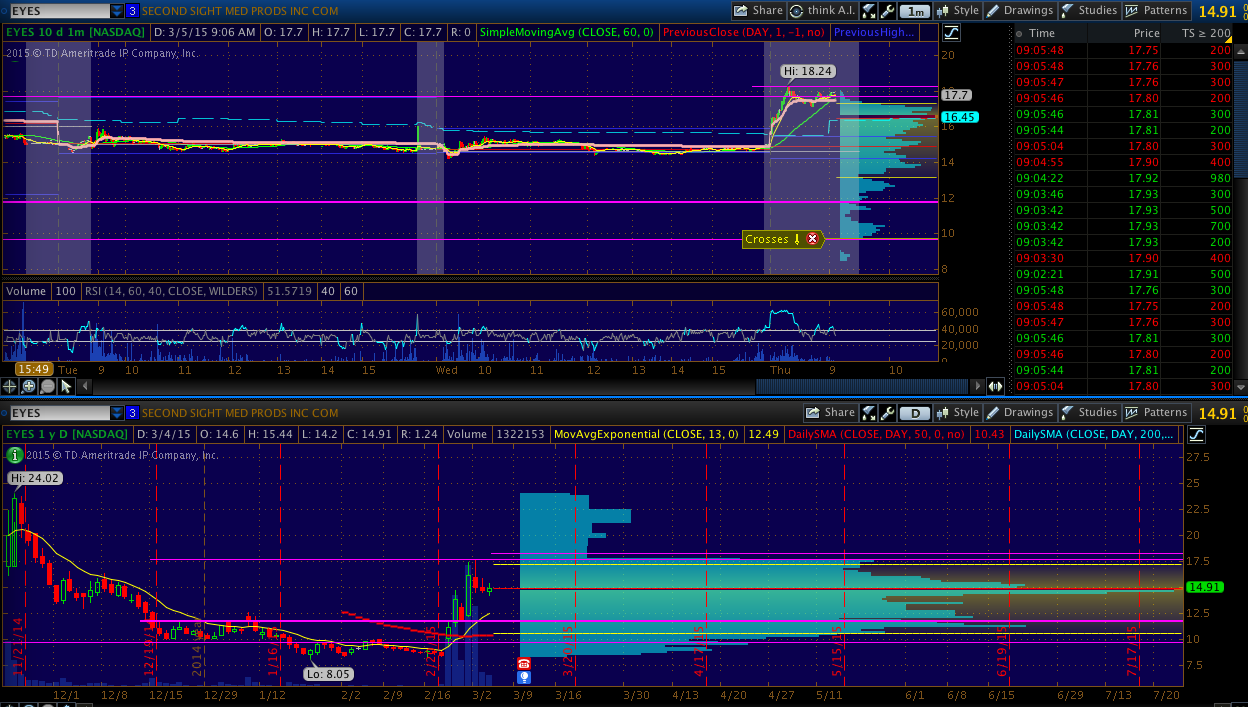1248x707 pixels.
Task: Click the zoom magnifier tool below chart
Action: [x=29, y=386]
